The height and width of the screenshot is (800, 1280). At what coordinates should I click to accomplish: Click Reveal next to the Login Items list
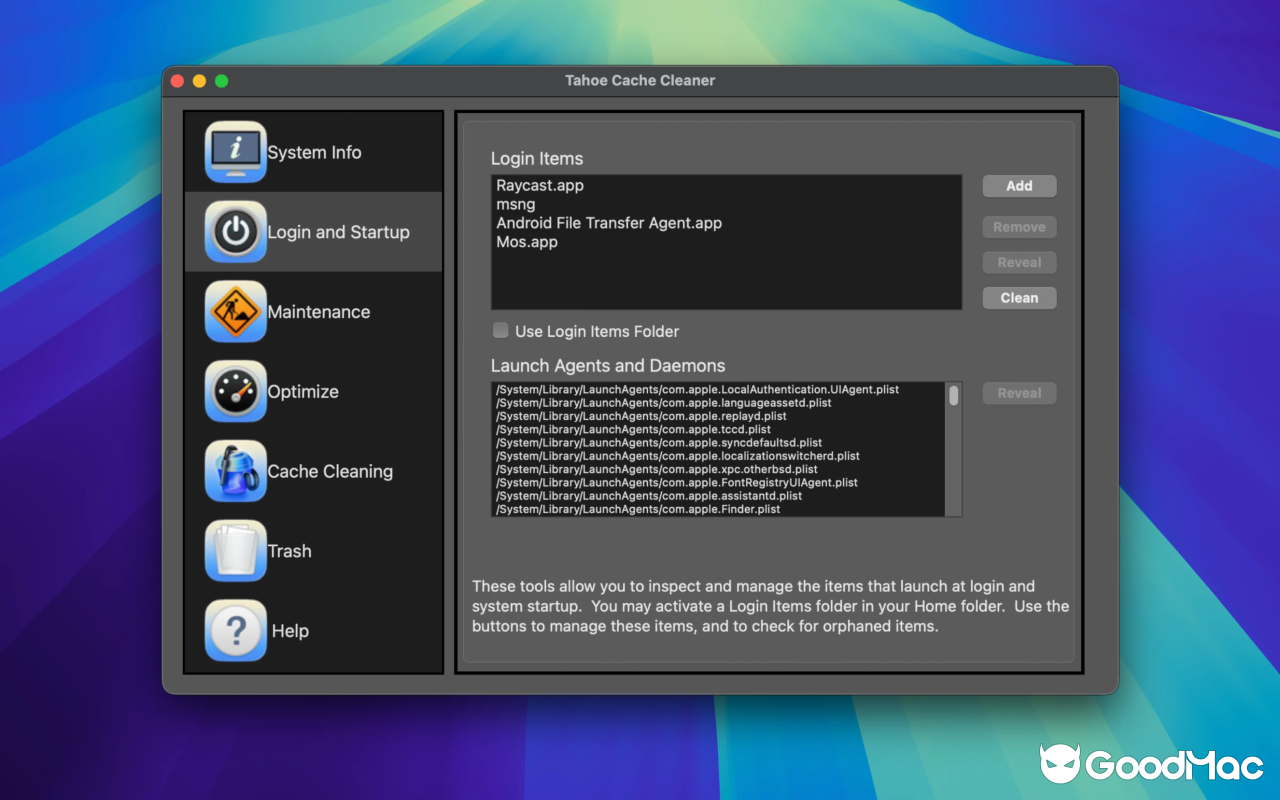pyautogui.click(x=1019, y=262)
